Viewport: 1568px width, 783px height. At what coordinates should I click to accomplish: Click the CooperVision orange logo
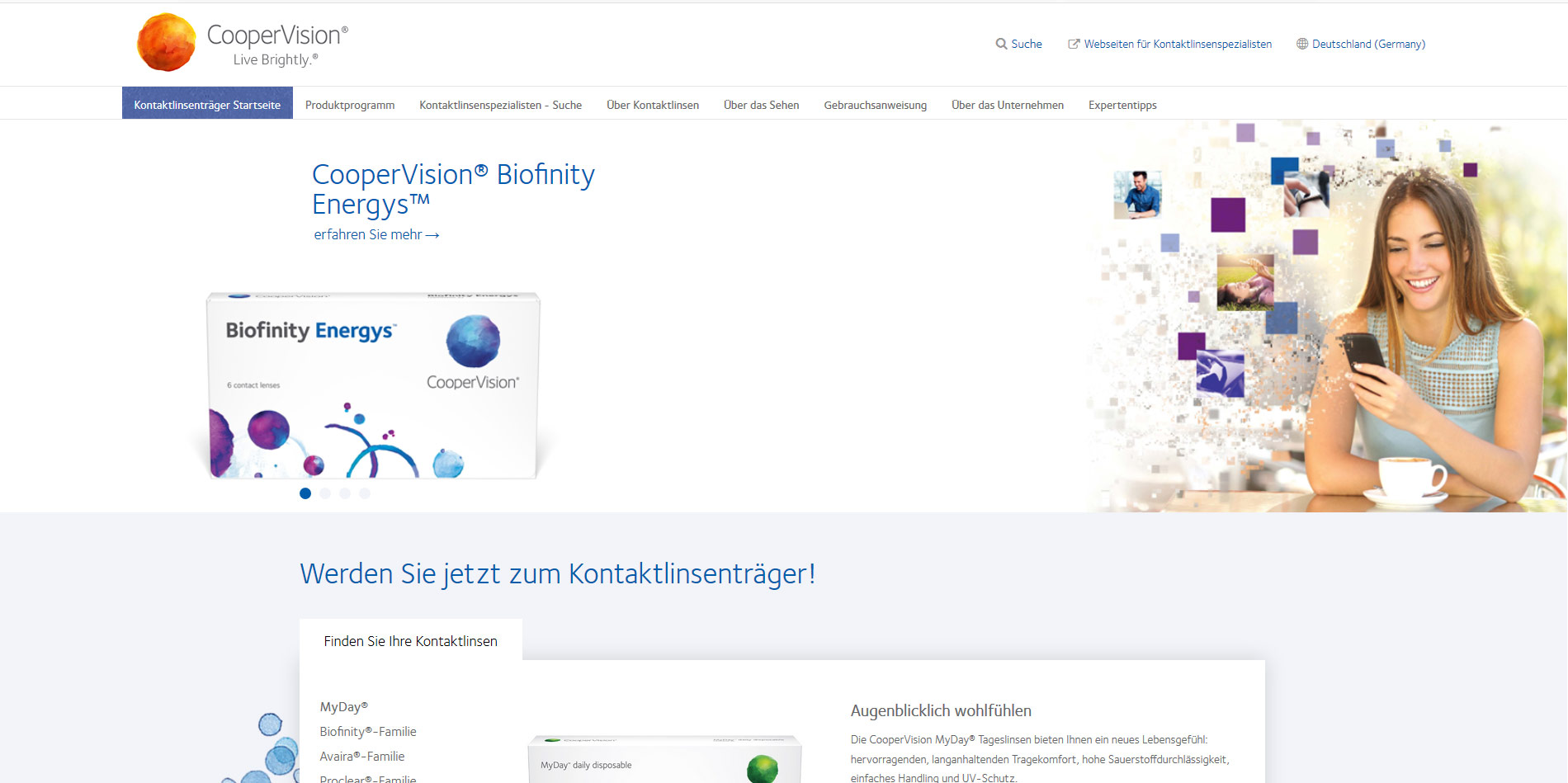click(x=167, y=42)
